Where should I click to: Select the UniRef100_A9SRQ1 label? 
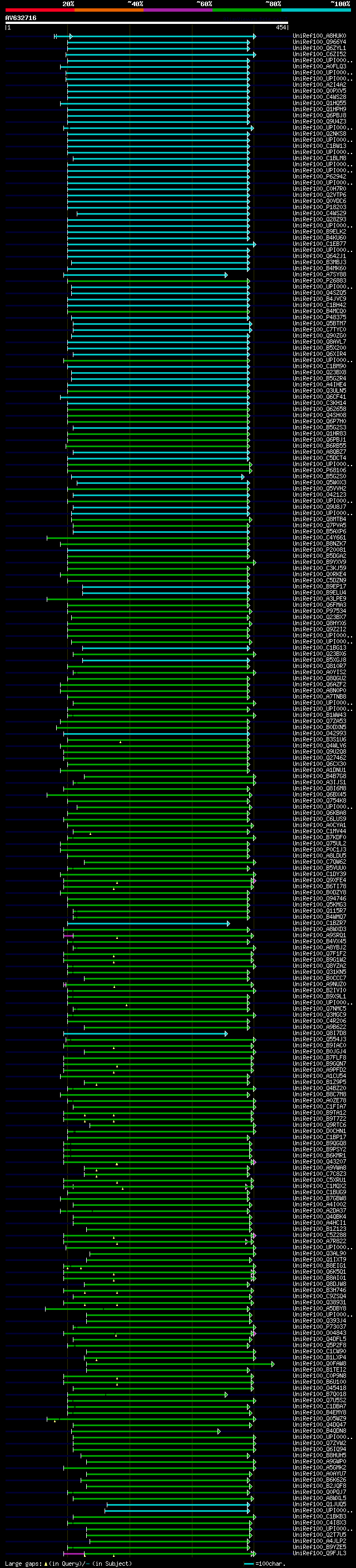coord(319,936)
